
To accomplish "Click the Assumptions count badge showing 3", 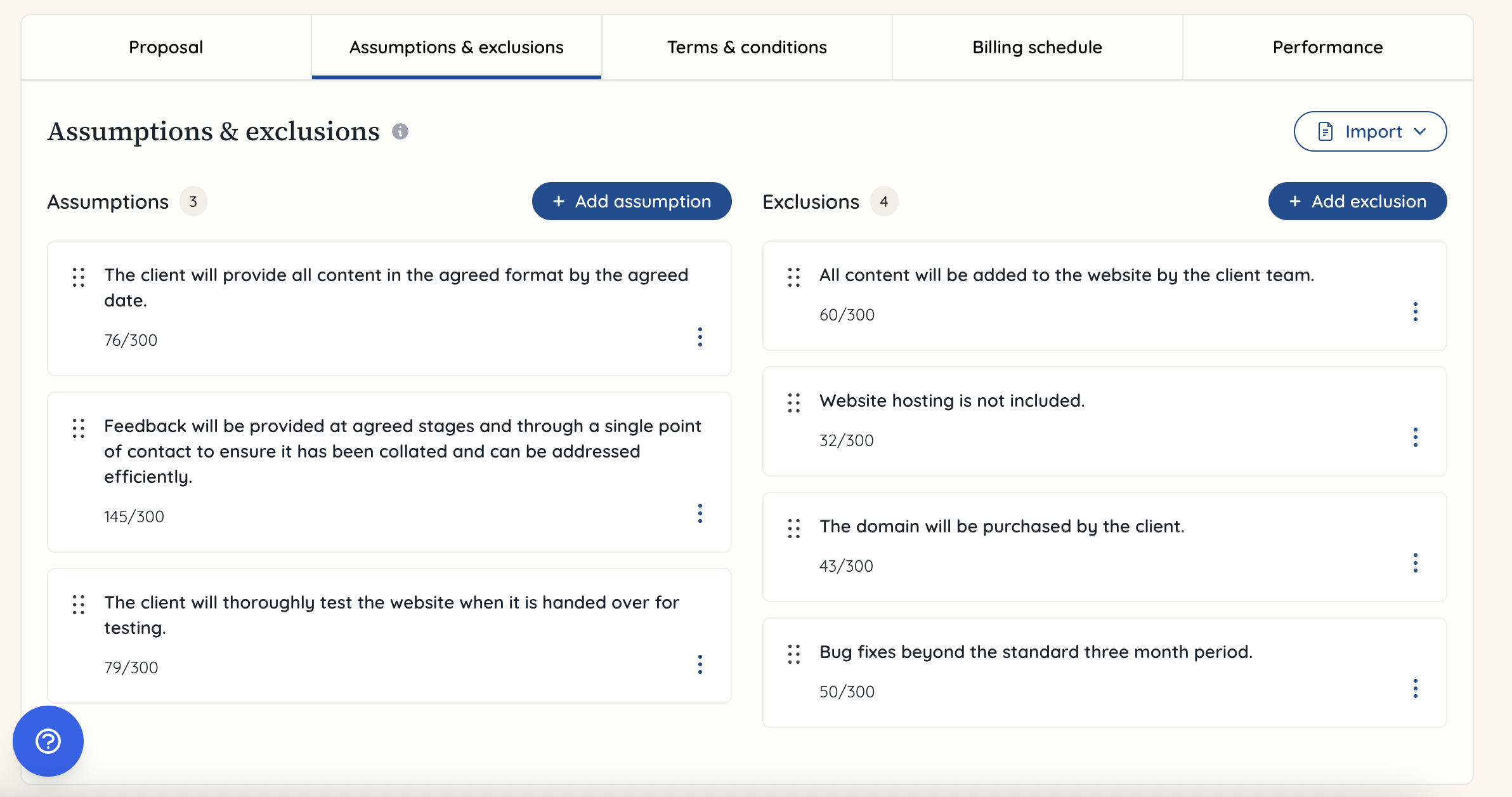I will (192, 201).
